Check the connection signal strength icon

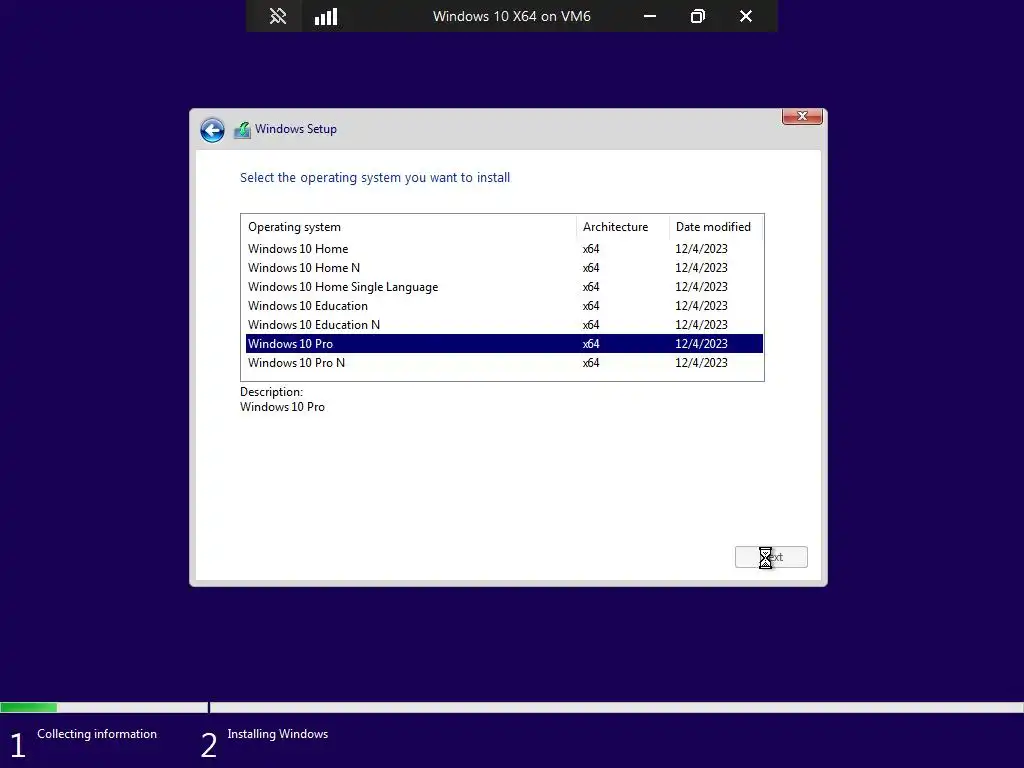tap(326, 16)
